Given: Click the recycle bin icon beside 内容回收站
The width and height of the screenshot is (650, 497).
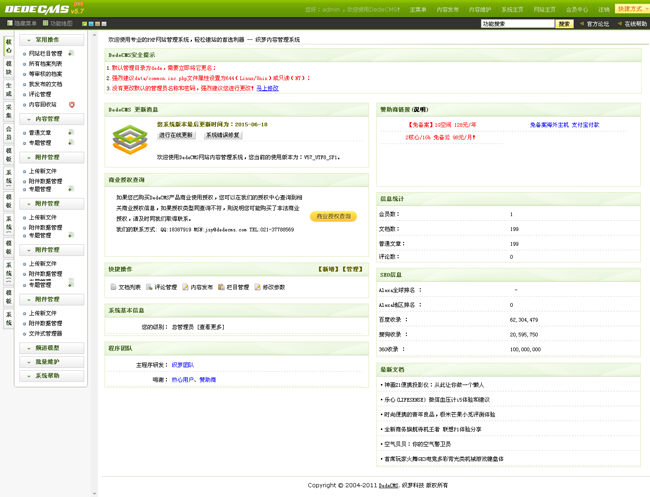Looking at the screenshot, I should [72, 104].
